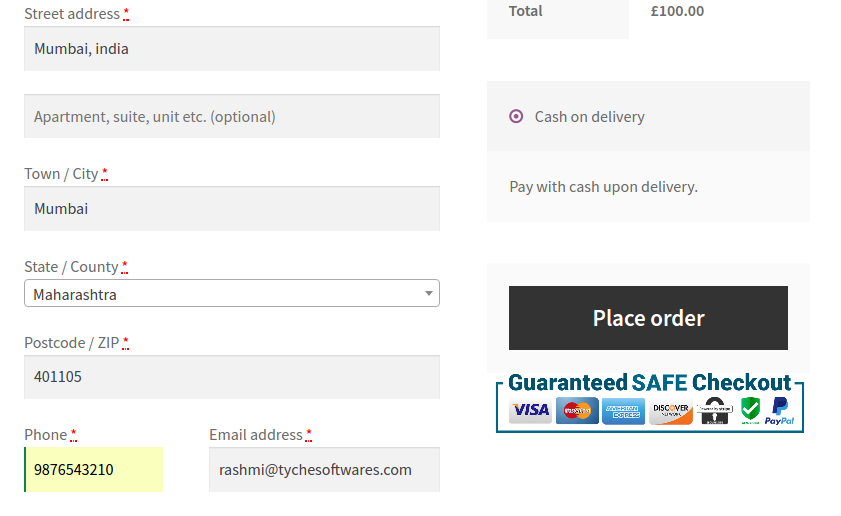
Task: Click the Phone field label
Action: [x=46, y=435]
